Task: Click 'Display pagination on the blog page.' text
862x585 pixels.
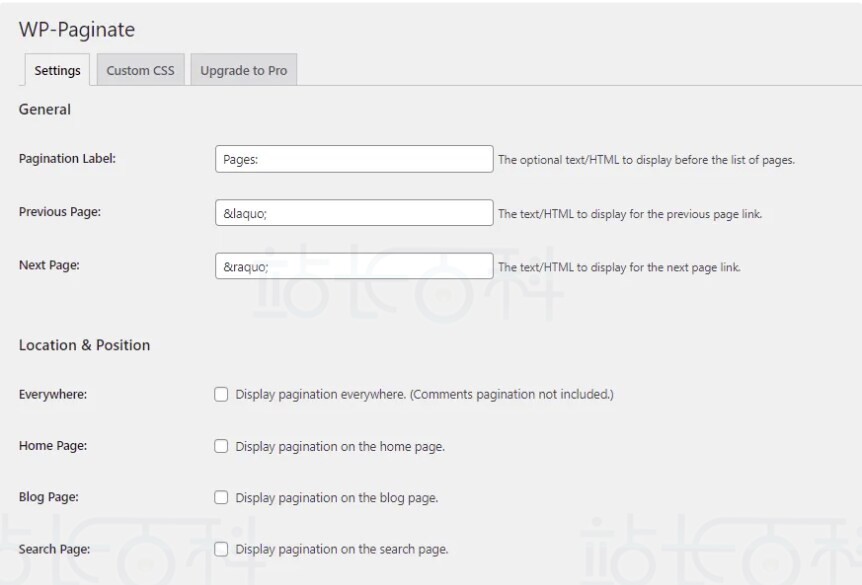Action: click(x=336, y=498)
